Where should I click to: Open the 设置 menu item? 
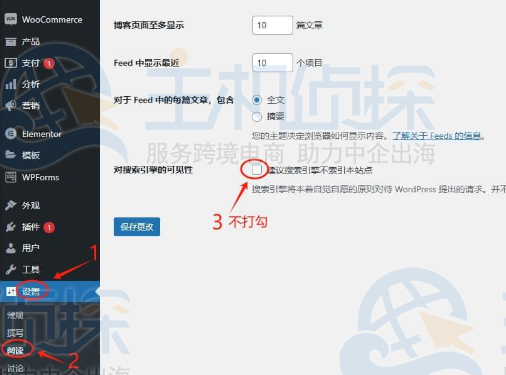(50, 292)
